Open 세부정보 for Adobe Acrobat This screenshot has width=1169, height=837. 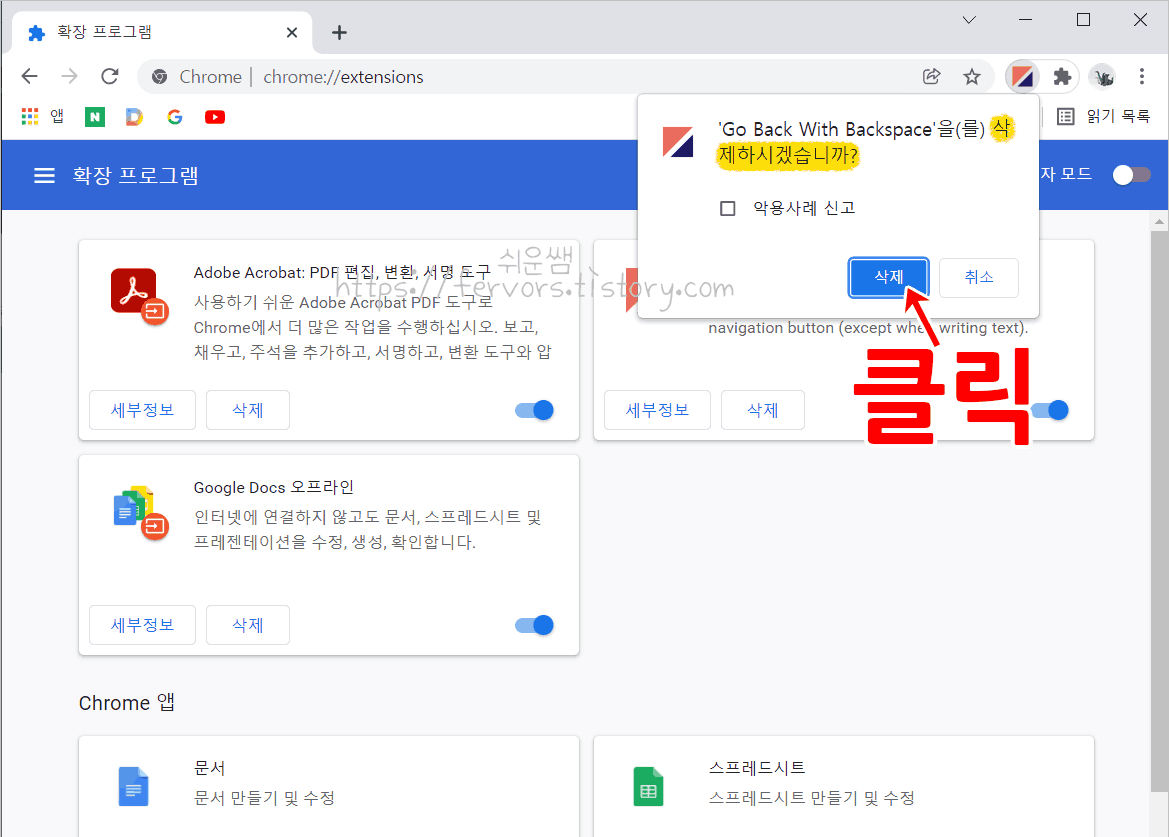tap(142, 410)
